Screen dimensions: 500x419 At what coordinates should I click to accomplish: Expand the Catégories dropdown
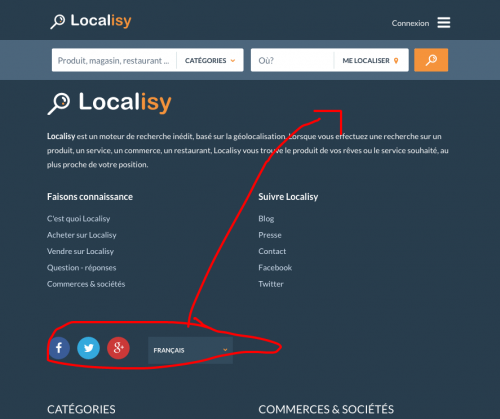pos(210,60)
